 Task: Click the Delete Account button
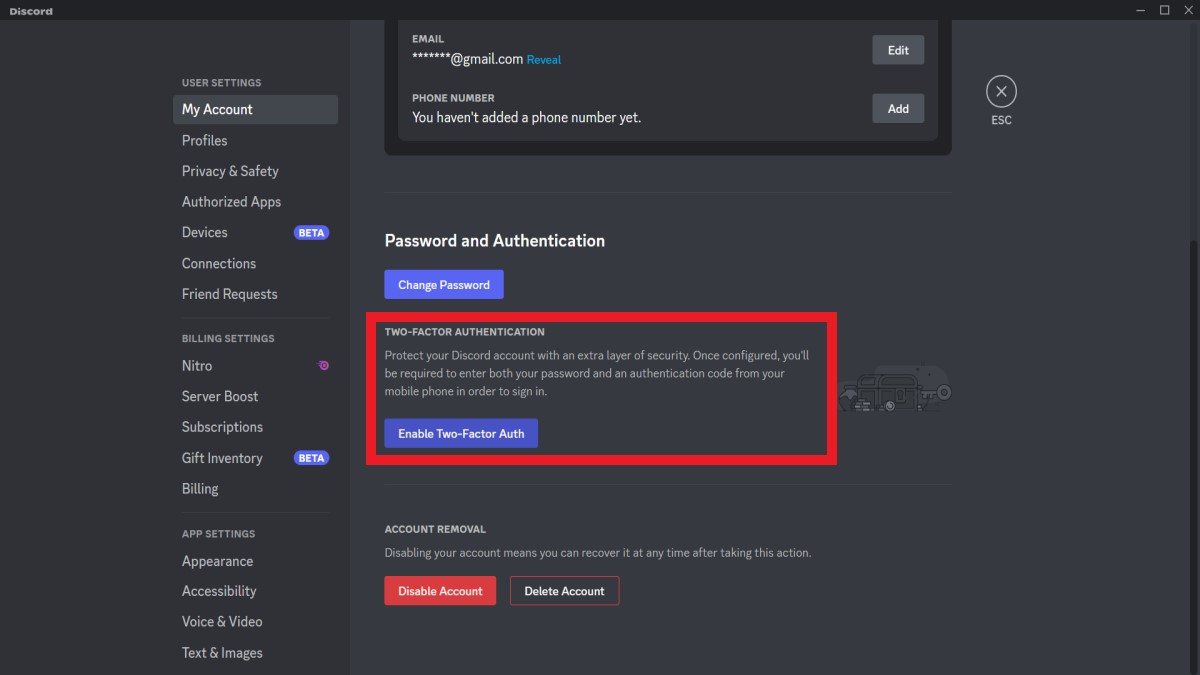564,590
